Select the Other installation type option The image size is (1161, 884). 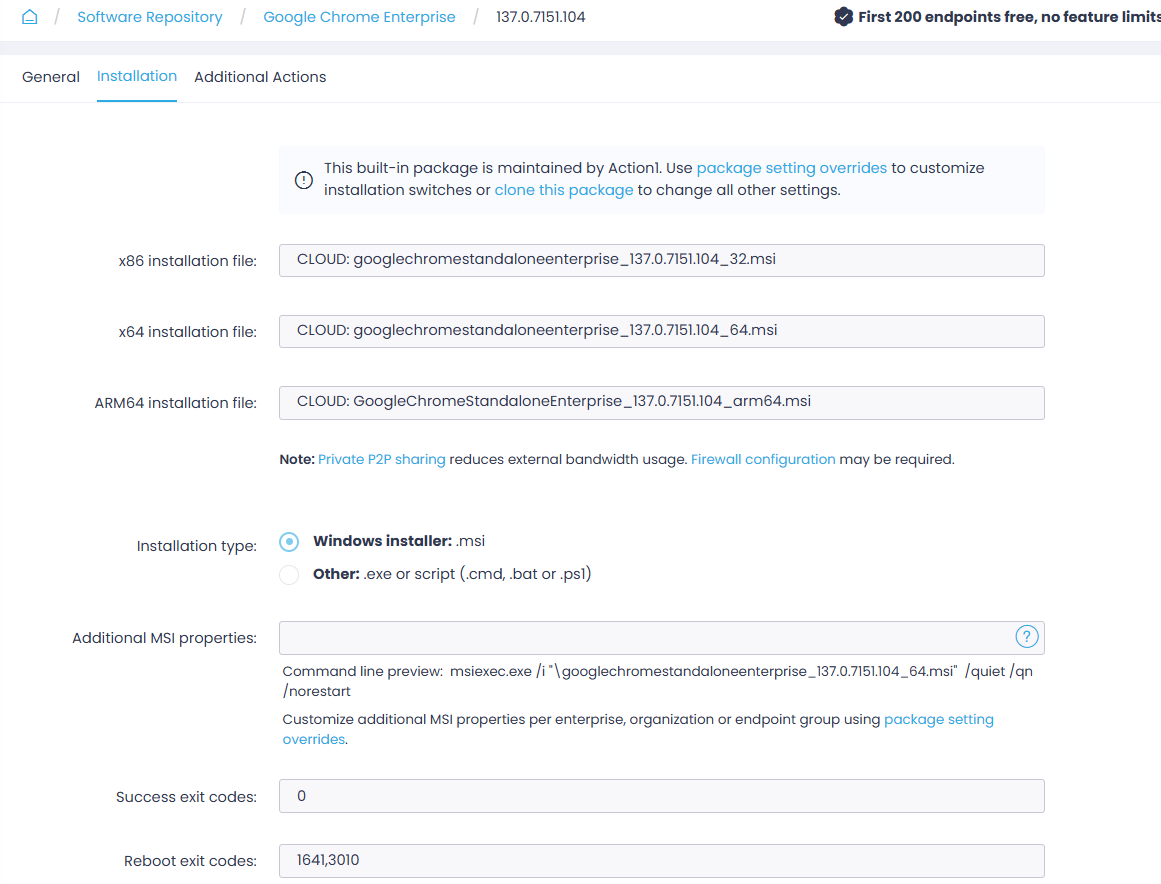tap(289, 574)
